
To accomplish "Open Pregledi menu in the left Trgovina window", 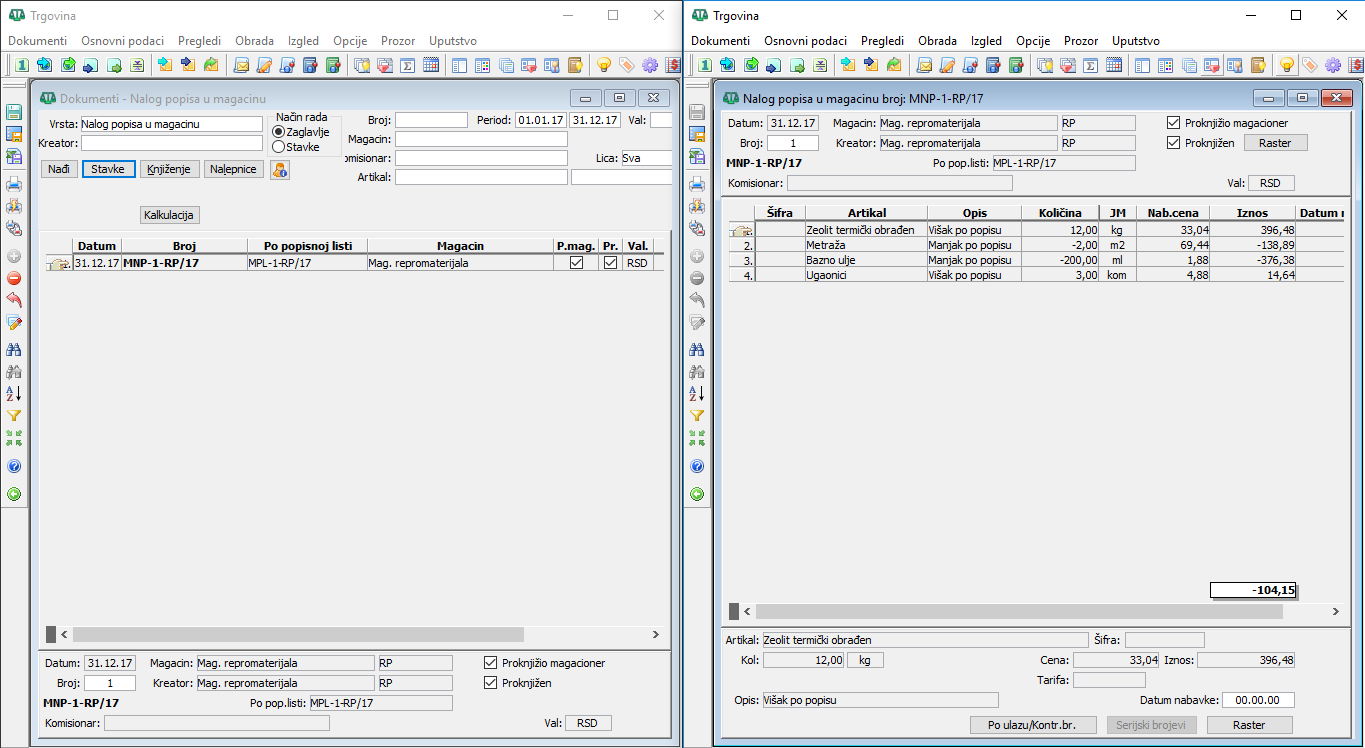I will coord(199,41).
